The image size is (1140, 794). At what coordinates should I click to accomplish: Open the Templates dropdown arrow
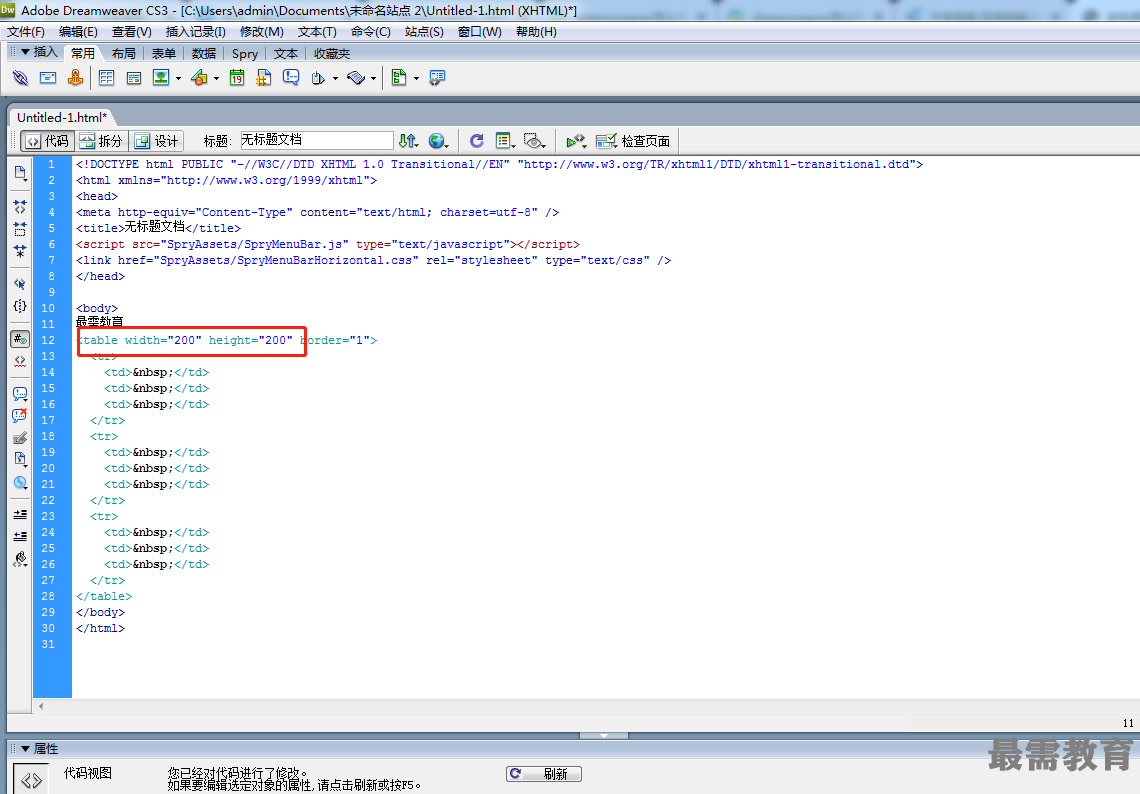[416, 79]
